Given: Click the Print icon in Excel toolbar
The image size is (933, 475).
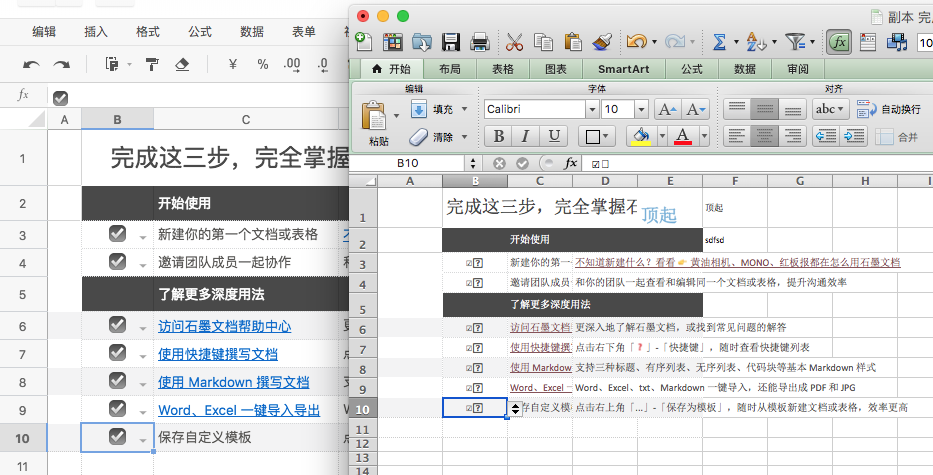Looking at the screenshot, I should [x=480, y=42].
